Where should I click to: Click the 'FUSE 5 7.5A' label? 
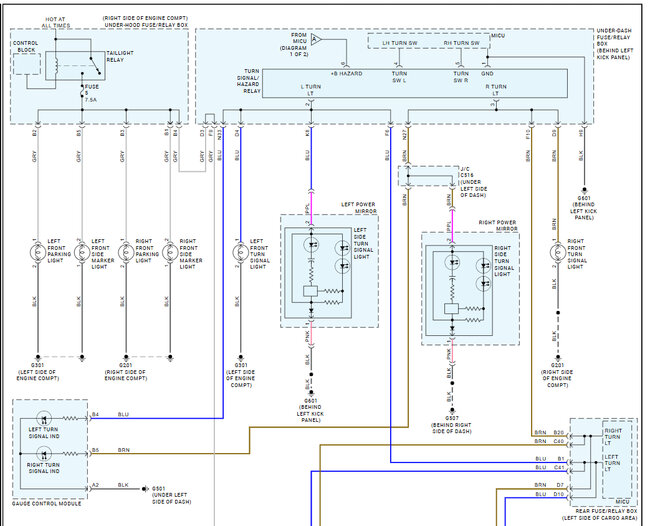click(x=91, y=93)
